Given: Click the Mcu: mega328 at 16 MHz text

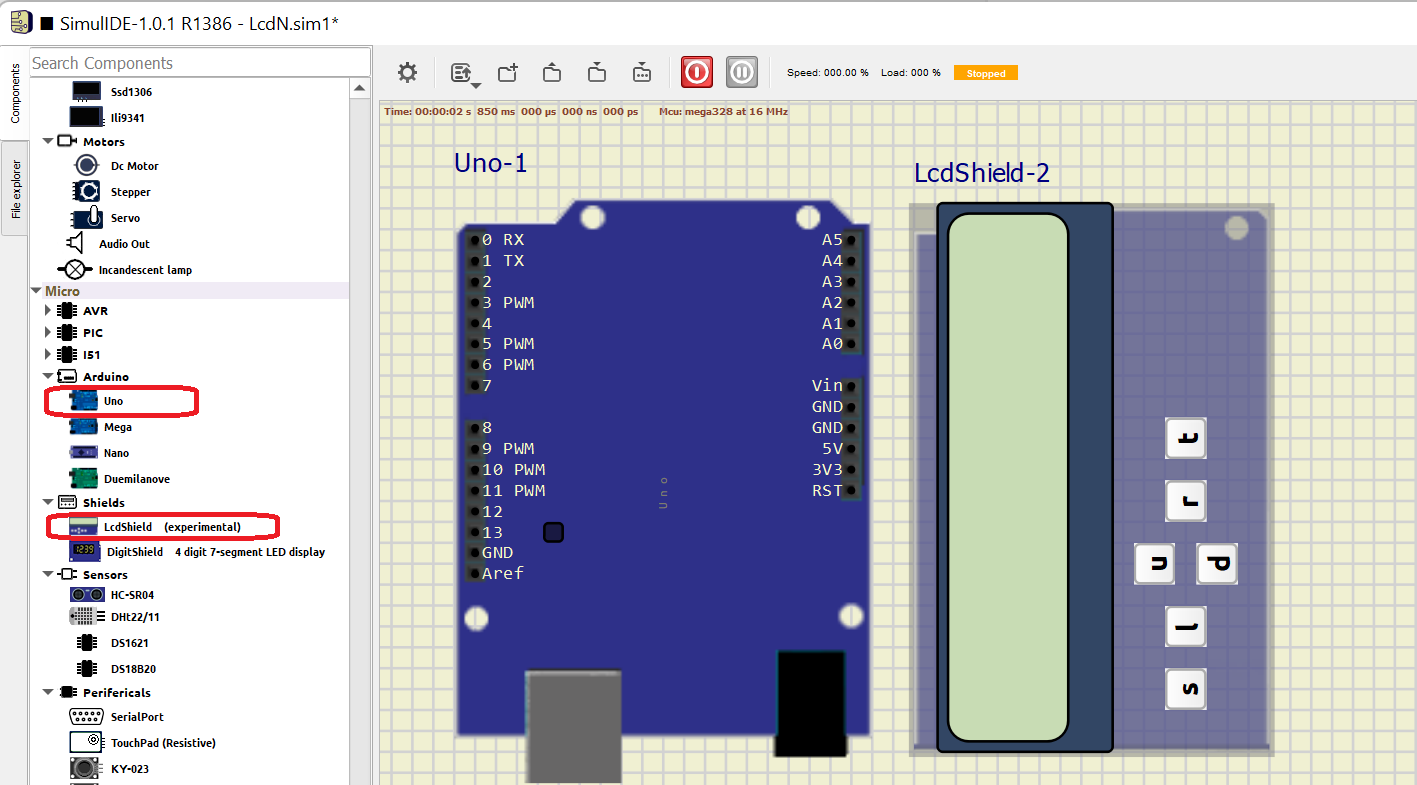Looking at the screenshot, I should pos(723,112).
